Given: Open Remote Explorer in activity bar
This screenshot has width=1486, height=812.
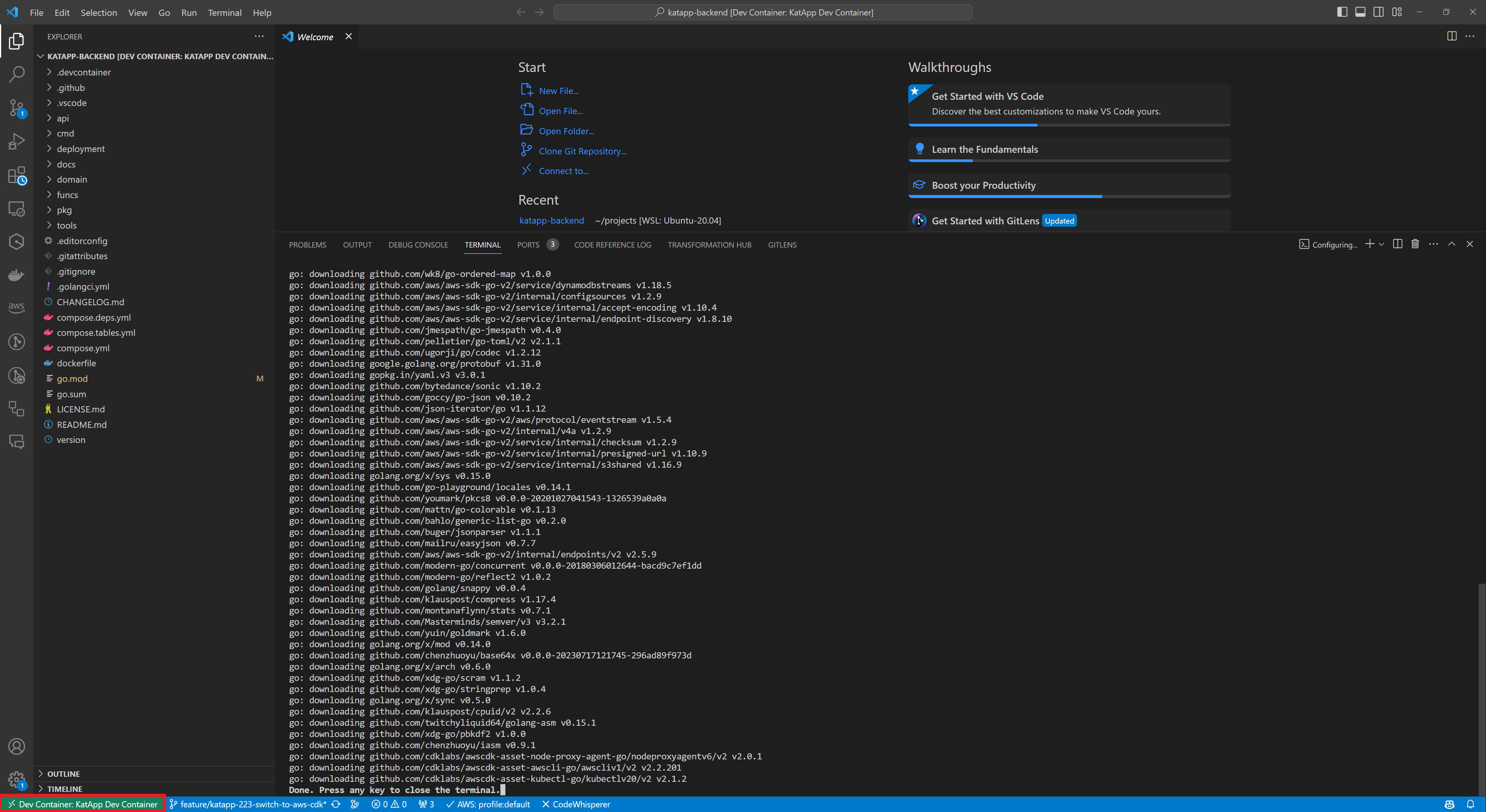Looking at the screenshot, I should (x=16, y=208).
